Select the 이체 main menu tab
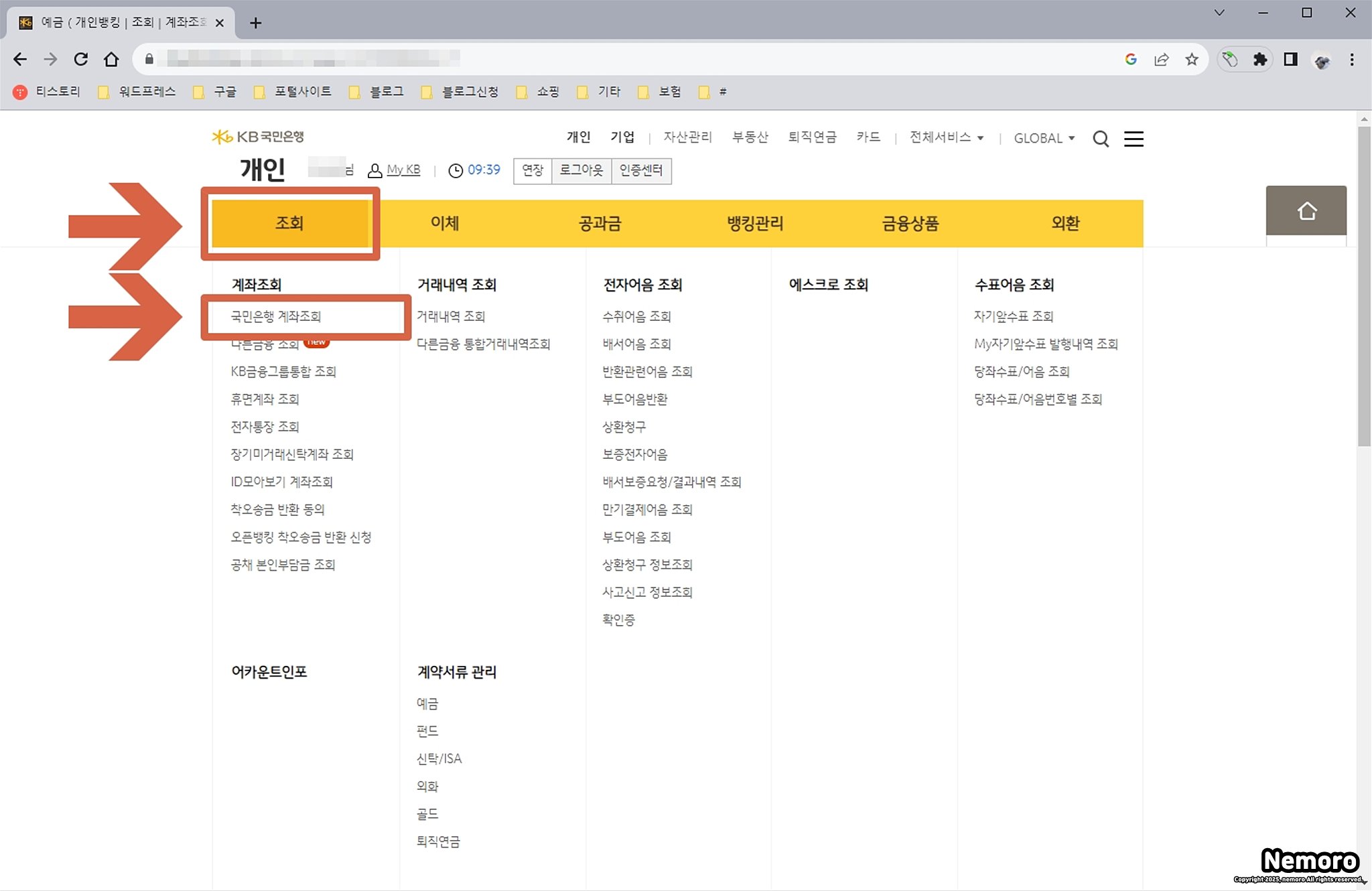 [x=445, y=223]
